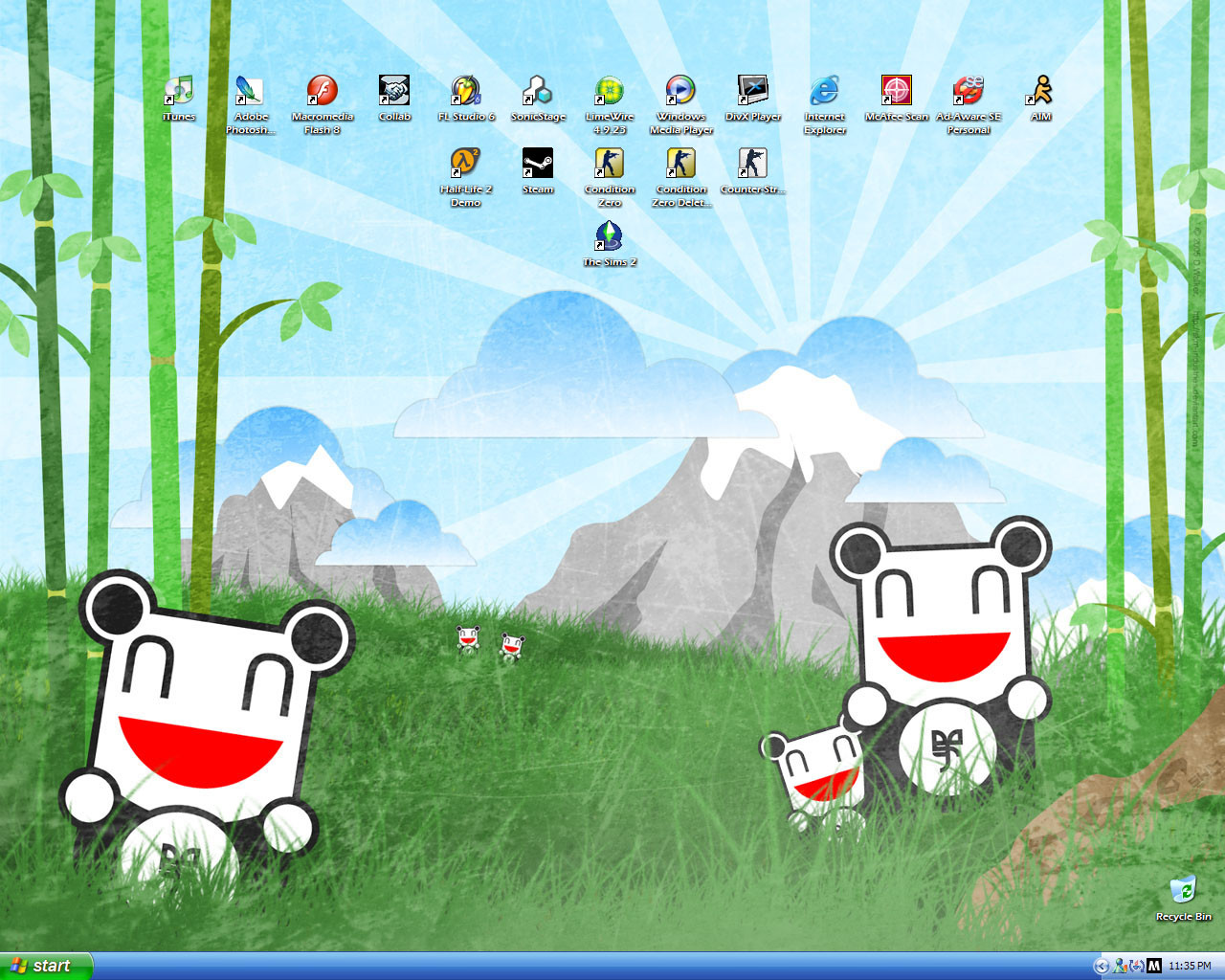The image size is (1225, 980).
Task: Open the Start menu
Action: click(x=46, y=966)
